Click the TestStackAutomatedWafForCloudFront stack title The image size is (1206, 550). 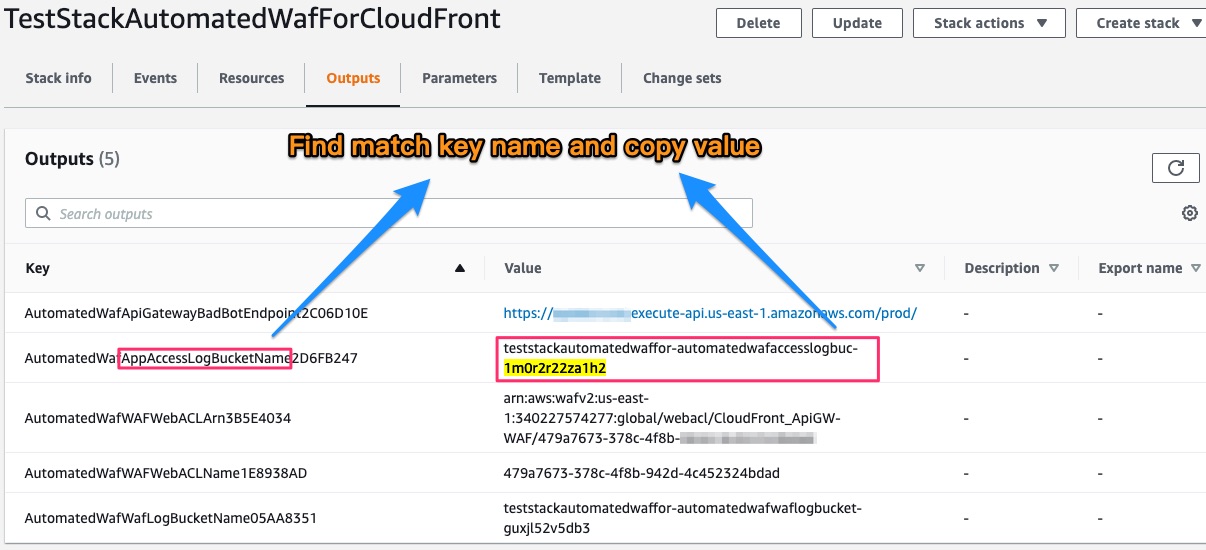pos(253,18)
